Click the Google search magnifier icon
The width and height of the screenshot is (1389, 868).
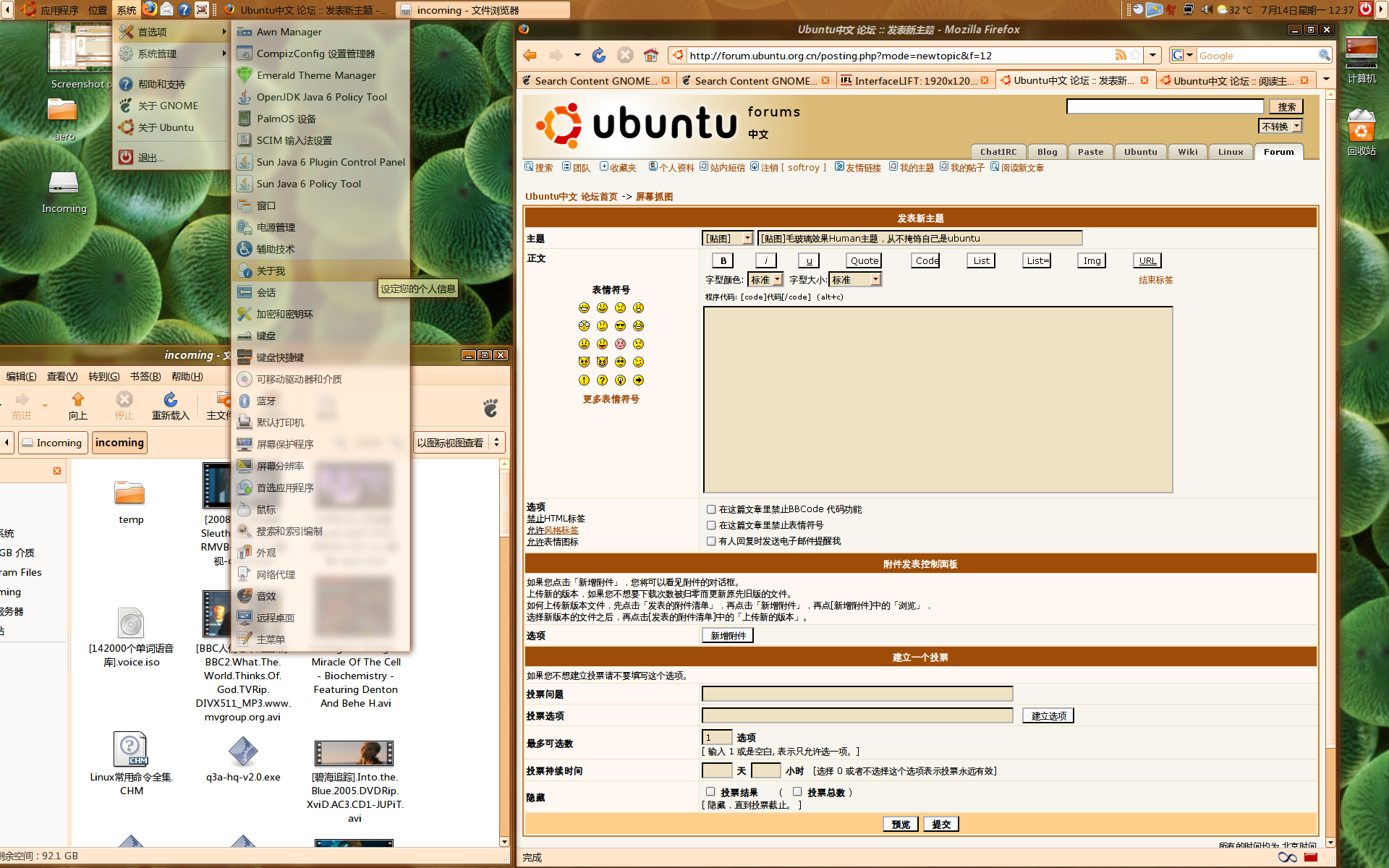1324,56
